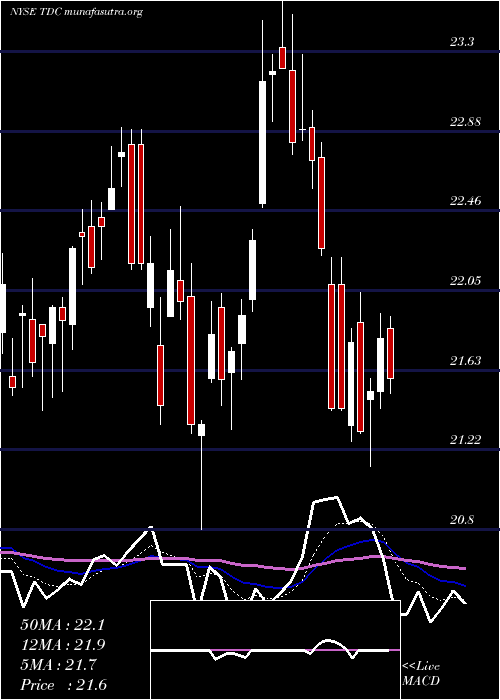500x700 pixels.
Task: Click the 20.8 price axis label
Action: 462,520
